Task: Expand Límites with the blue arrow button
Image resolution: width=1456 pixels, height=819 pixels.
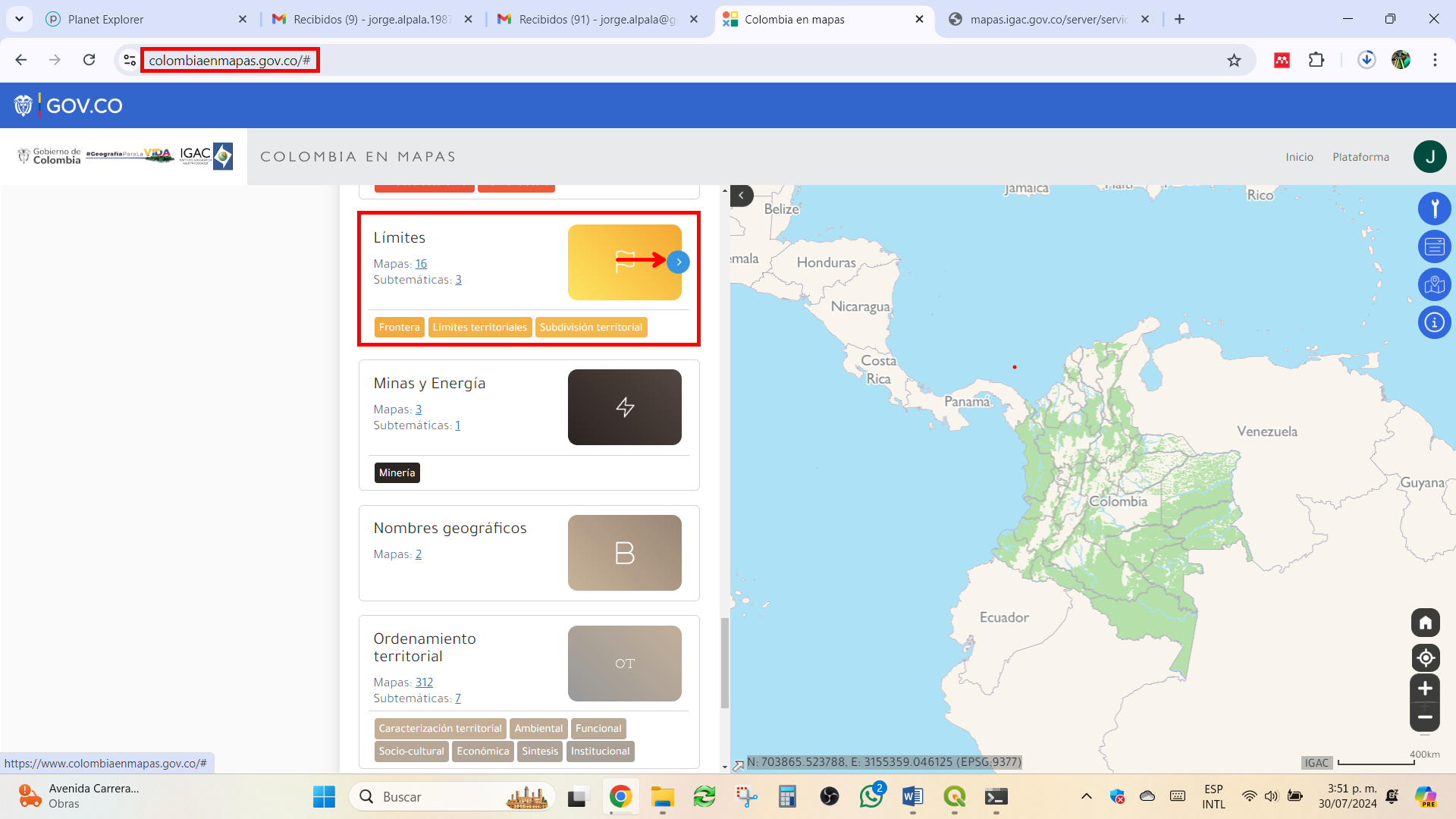Action: 679,262
